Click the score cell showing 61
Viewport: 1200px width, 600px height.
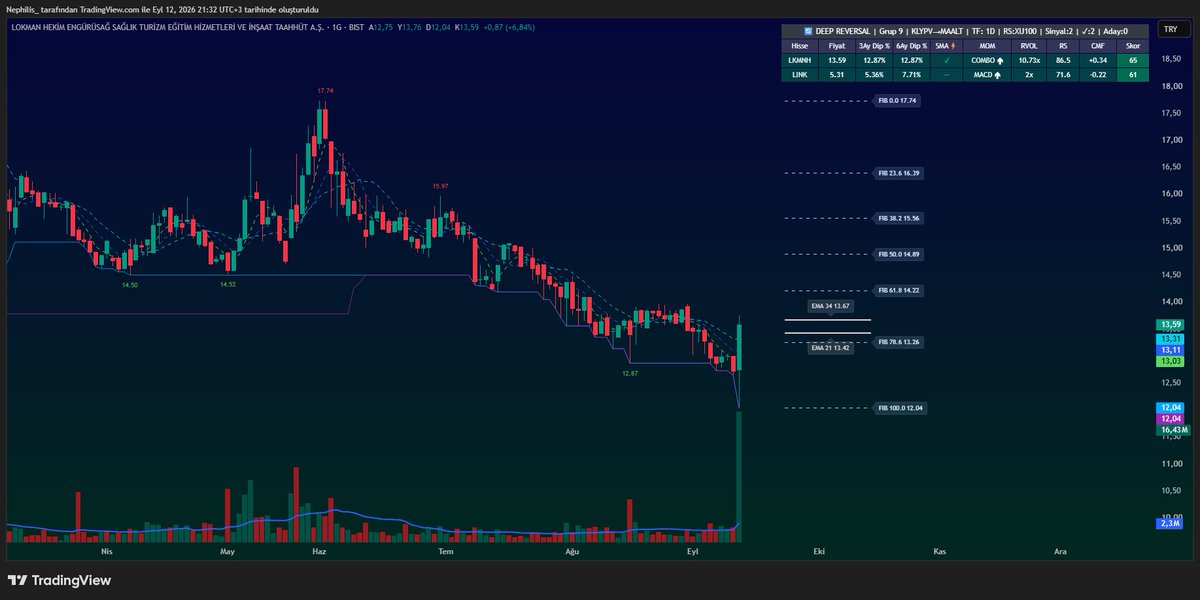(x=1133, y=74)
